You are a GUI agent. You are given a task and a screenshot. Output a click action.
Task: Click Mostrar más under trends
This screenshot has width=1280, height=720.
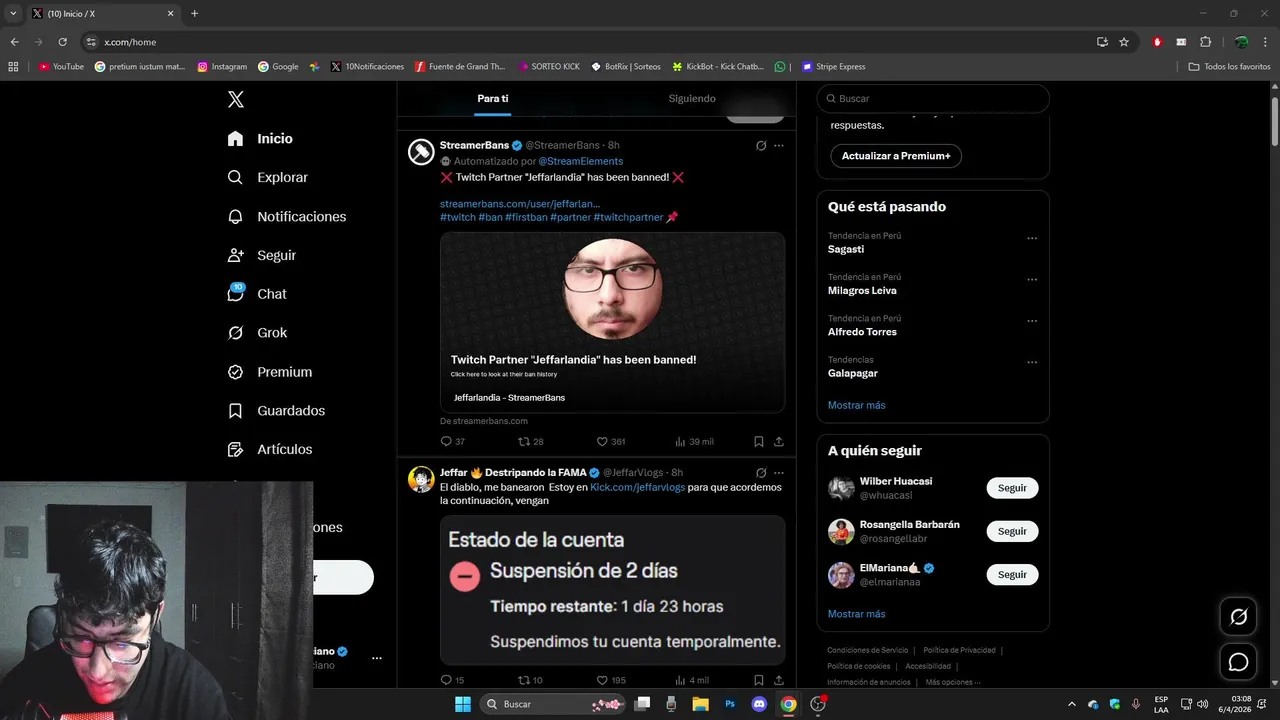[856, 405]
